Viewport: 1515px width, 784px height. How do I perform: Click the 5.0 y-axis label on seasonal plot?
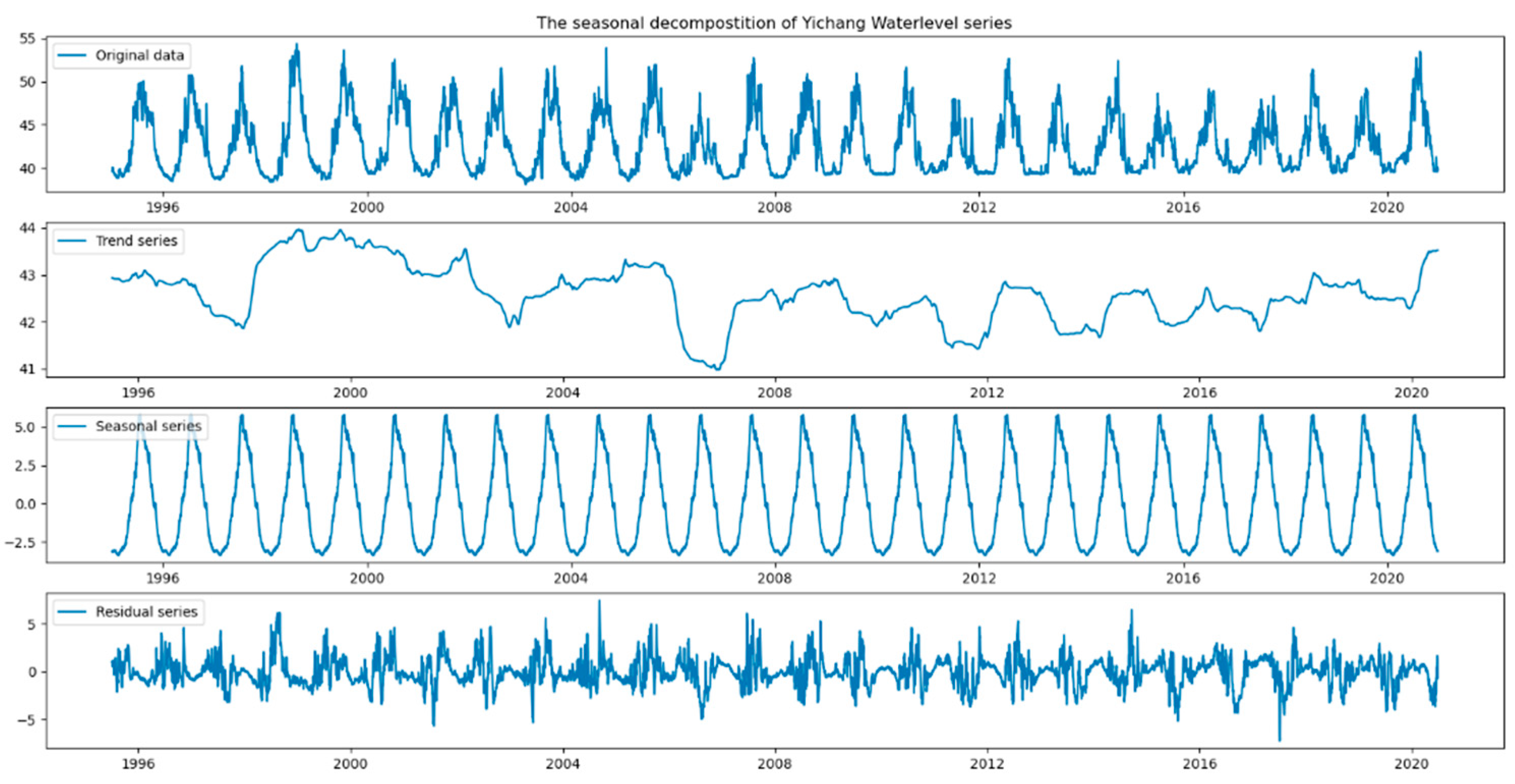pyautogui.click(x=25, y=427)
